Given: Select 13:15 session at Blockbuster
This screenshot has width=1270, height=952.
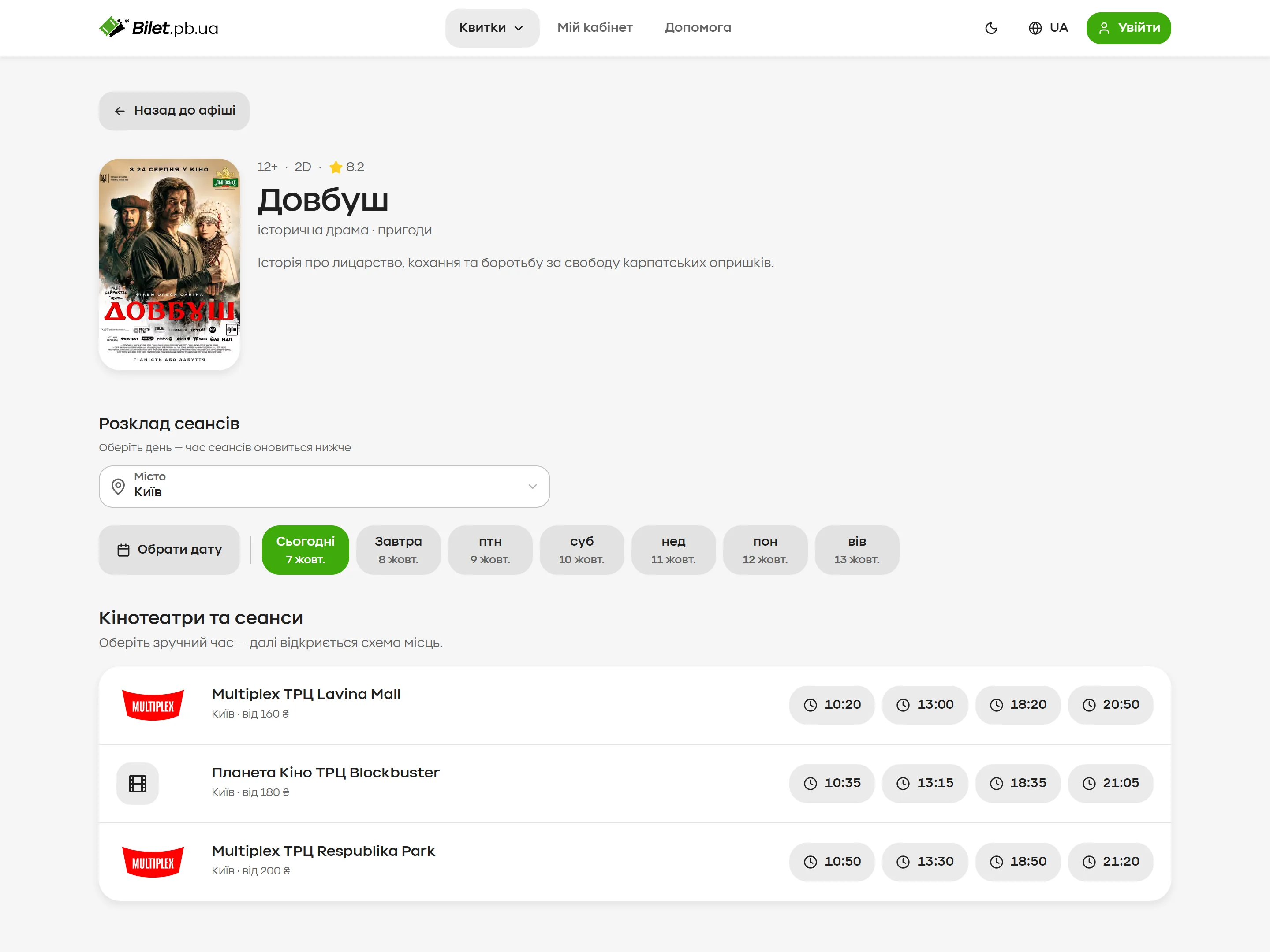Looking at the screenshot, I should pyautogui.click(x=924, y=784).
